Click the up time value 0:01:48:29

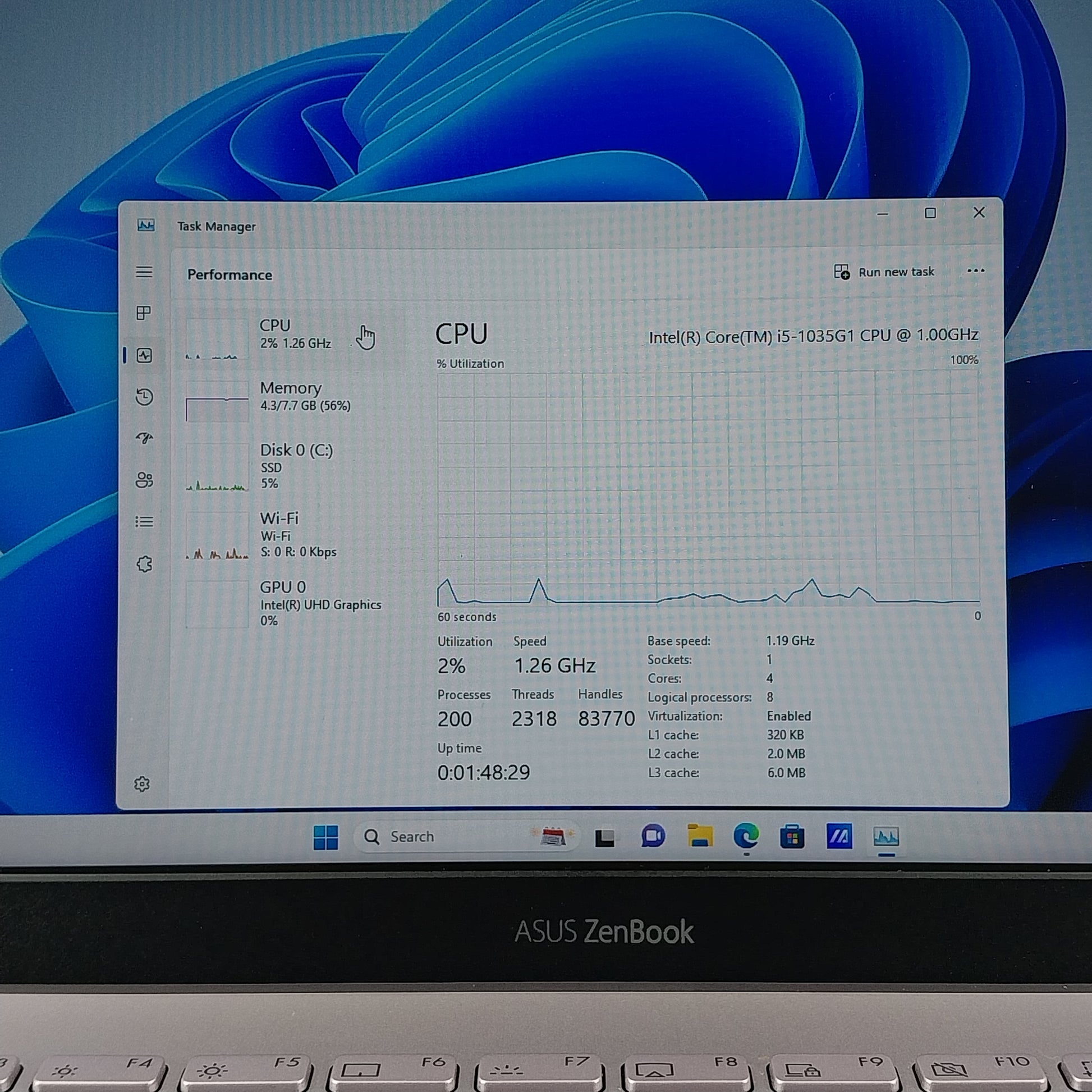pyautogui.click(x=484, y=773)
